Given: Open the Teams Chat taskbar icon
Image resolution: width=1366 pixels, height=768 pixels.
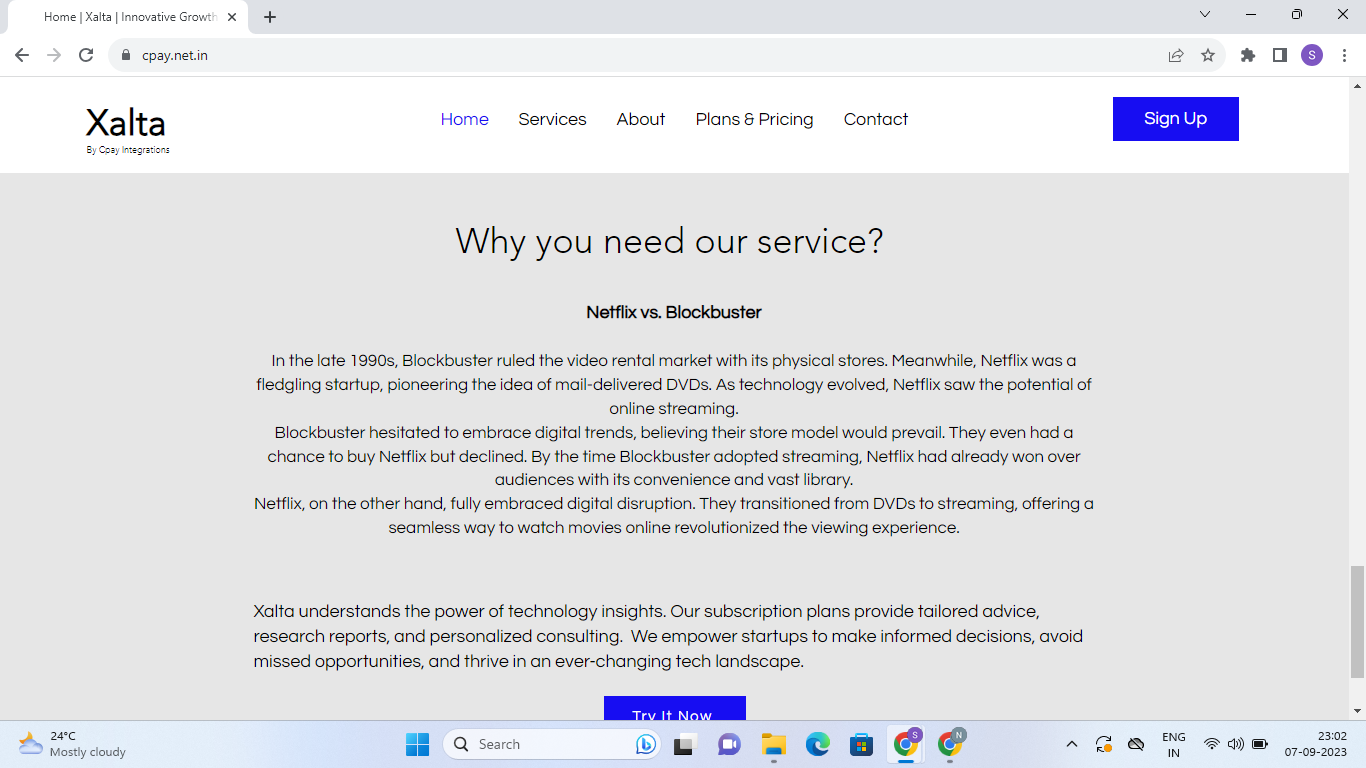Looking at the screenshot, I should [729, 744].
